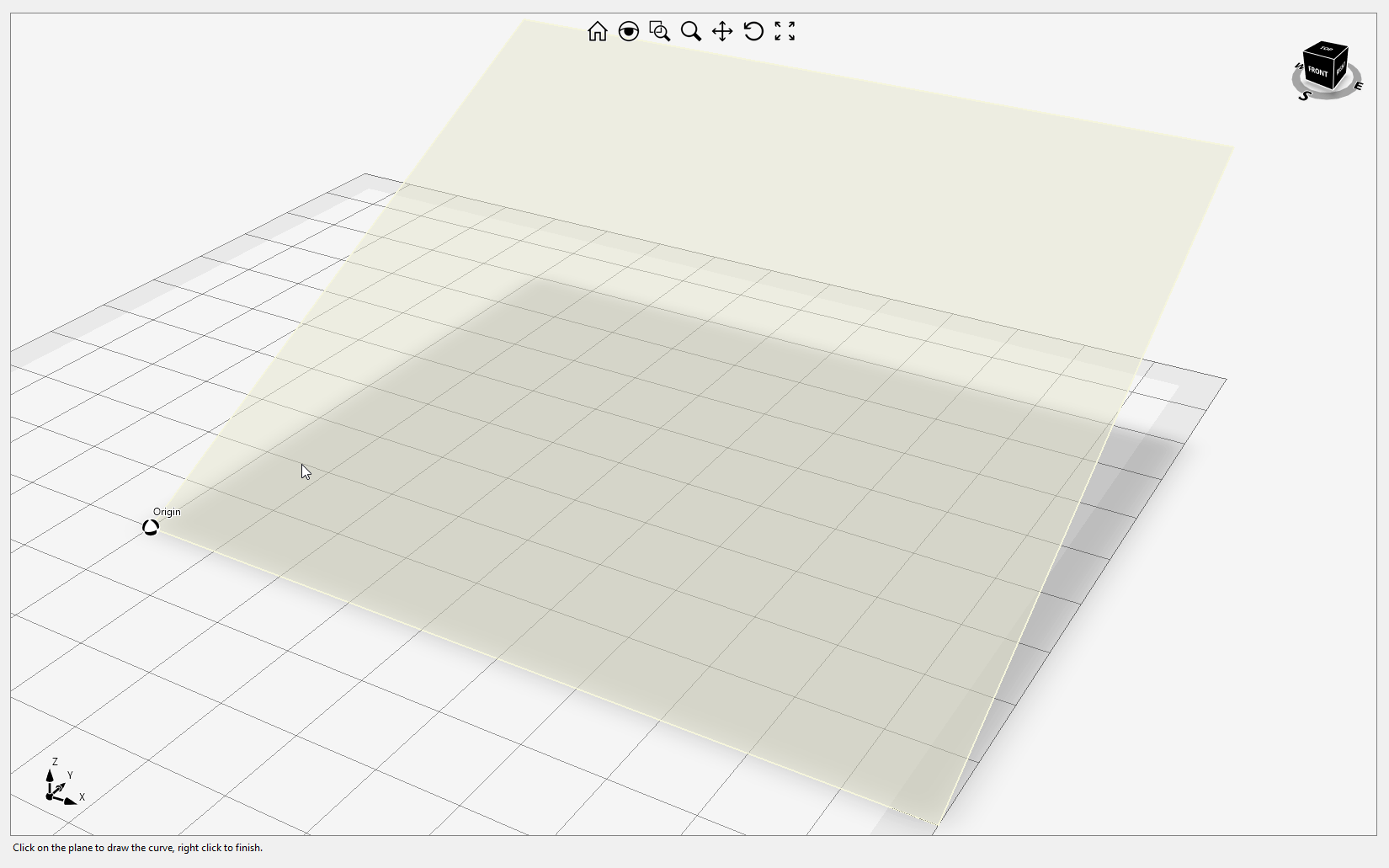Click the Fit to Screen expand icon
Image resolution: width=1389 pixels, height=868 pixels.
pyautogui.click(x=785, y=31)
